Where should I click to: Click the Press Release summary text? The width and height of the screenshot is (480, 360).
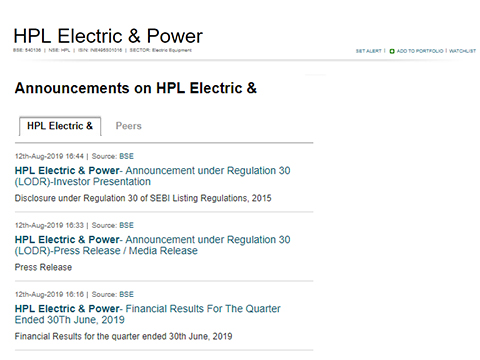coord(43,267)
